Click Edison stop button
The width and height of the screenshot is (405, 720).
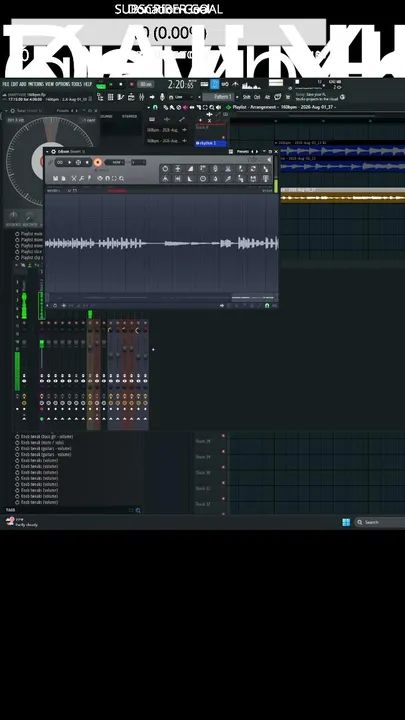pyautogui.click(x=87, y=162)
